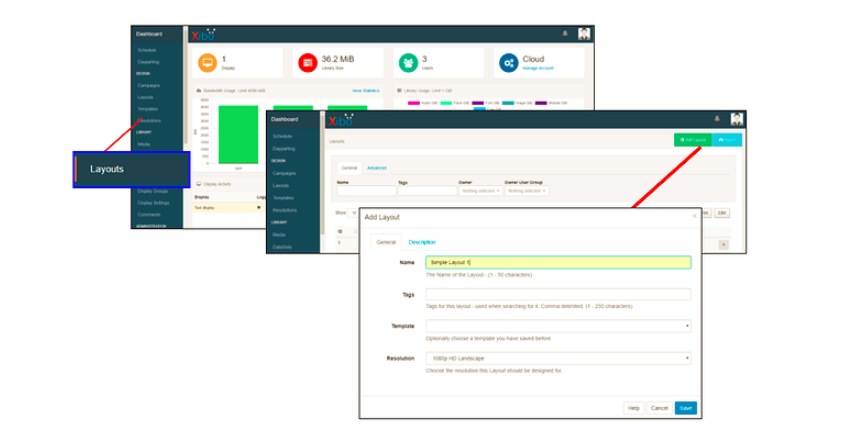Open the Template dropdown

tap(557, 325)
